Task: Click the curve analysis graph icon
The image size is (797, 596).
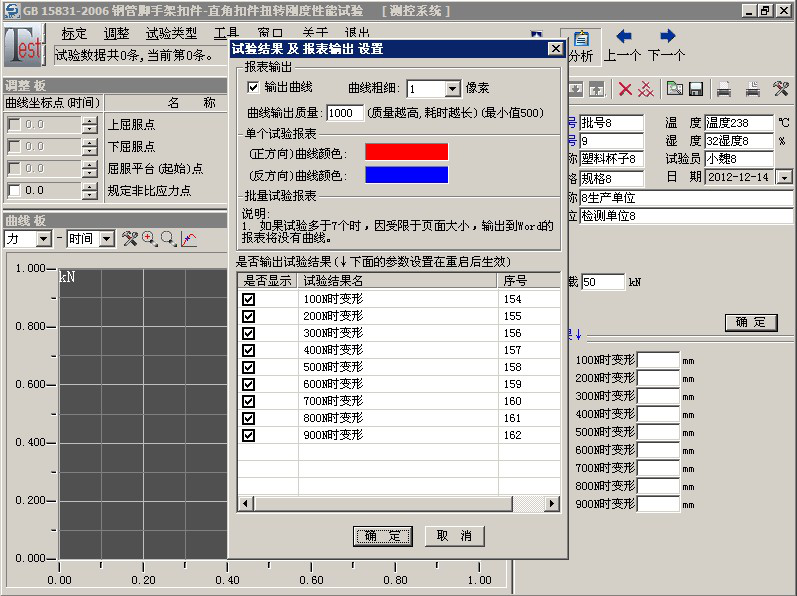Action: [189, 239]
